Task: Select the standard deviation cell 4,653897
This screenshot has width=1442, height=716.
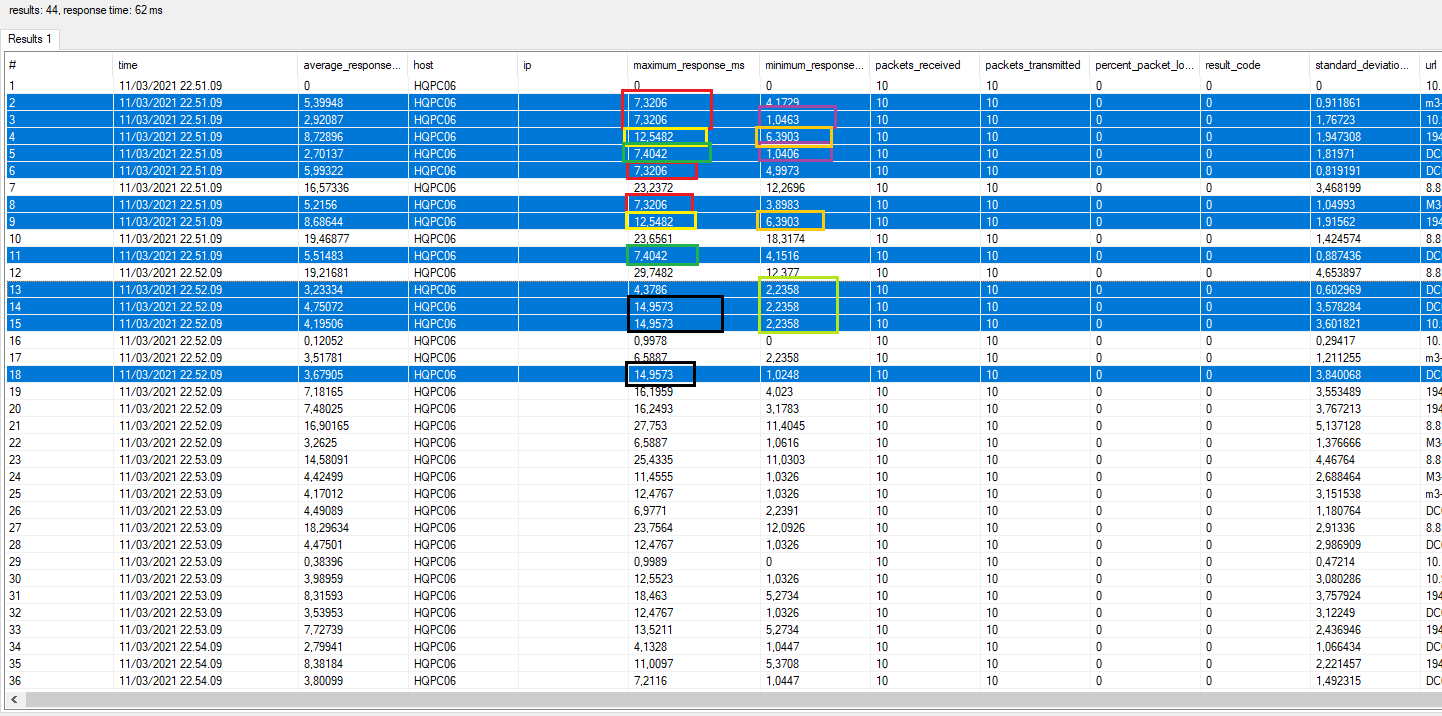Action: tap(1365, 273)
